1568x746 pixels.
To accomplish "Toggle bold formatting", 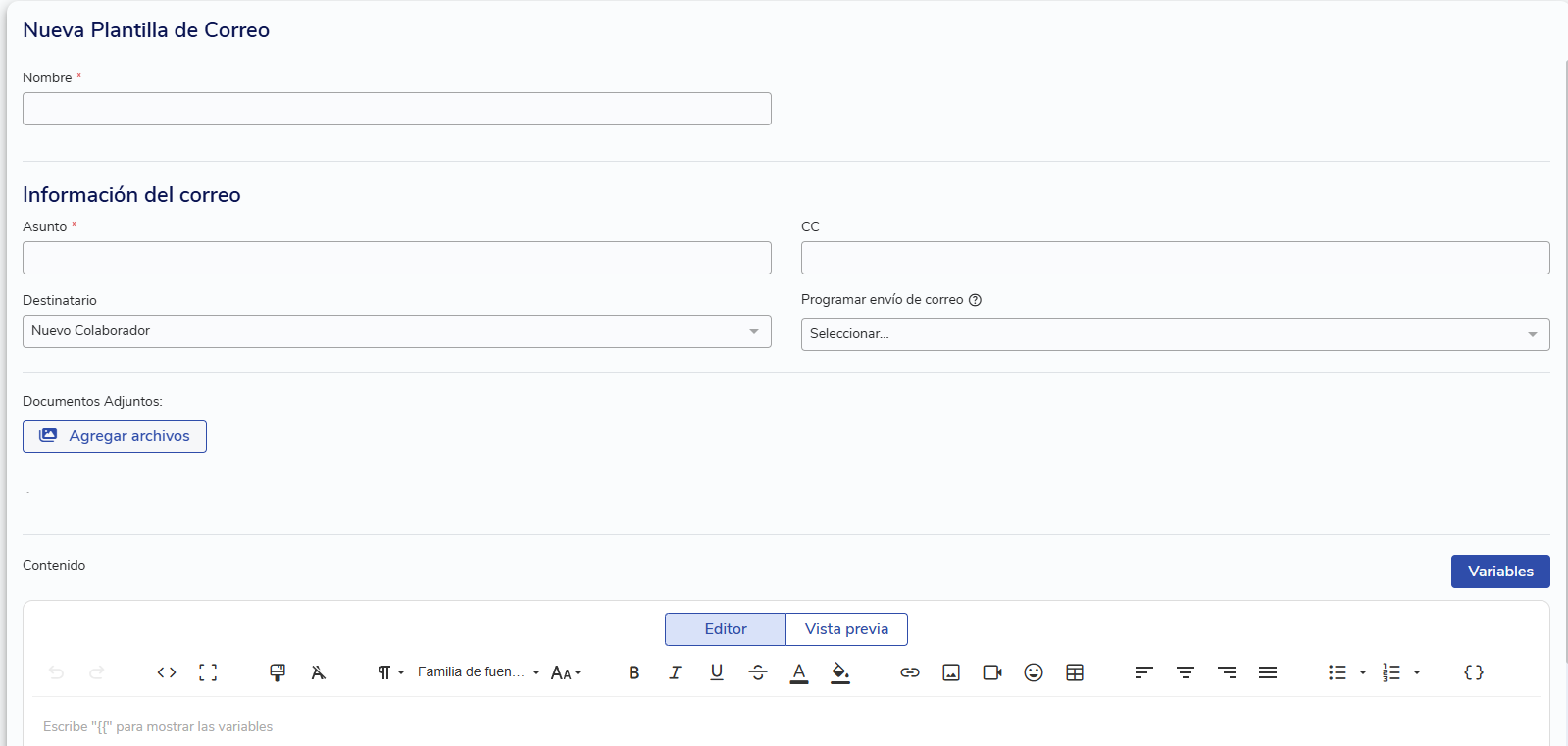I will [x=634, y=672].
